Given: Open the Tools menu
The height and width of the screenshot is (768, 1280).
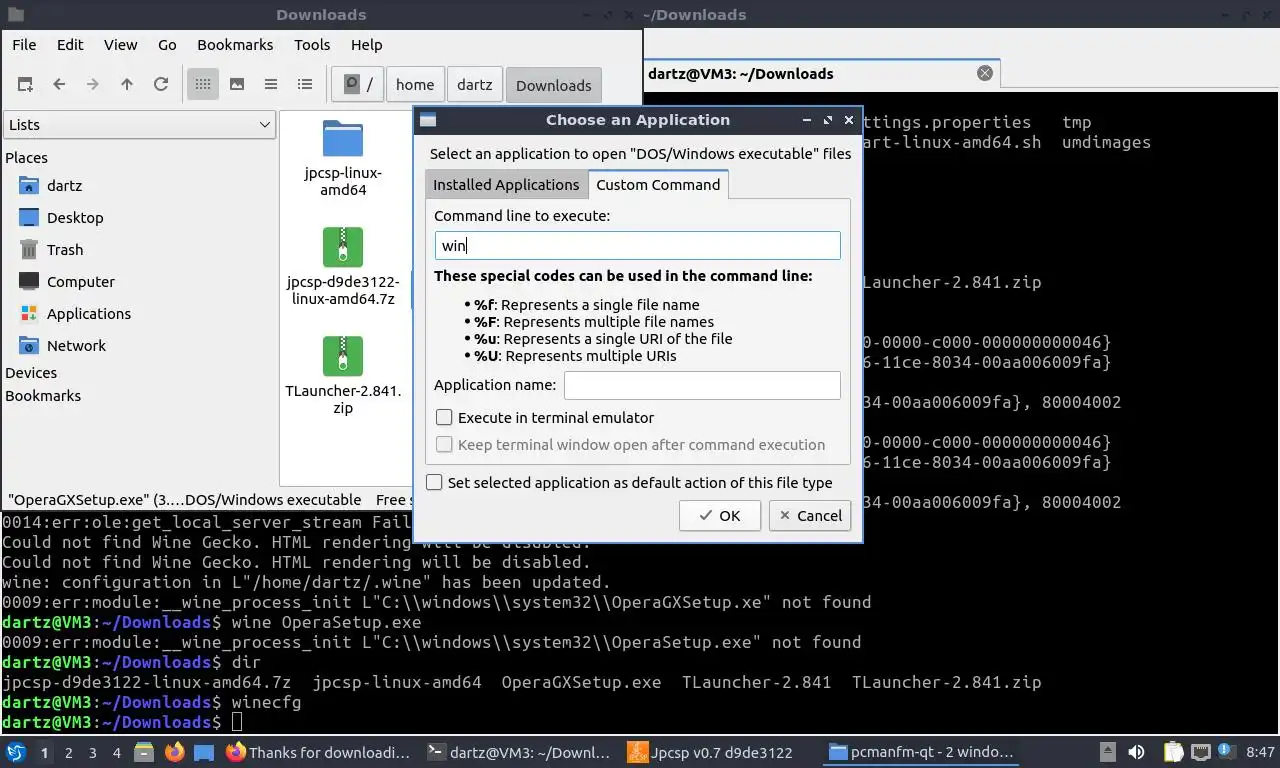Looking at the screenshot, I should point(312,45).
